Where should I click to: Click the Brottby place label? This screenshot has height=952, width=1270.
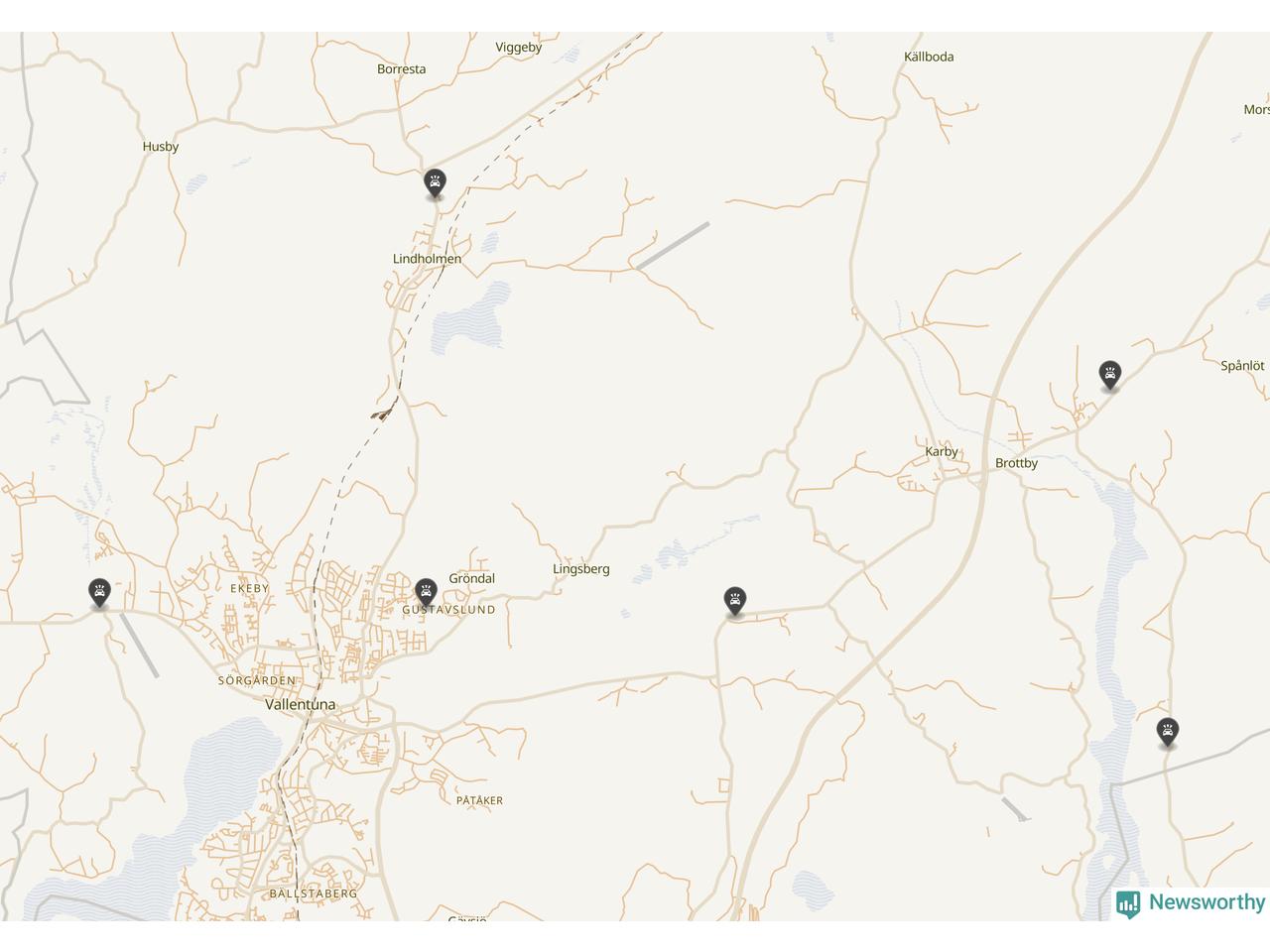[x=1016, y=463]
